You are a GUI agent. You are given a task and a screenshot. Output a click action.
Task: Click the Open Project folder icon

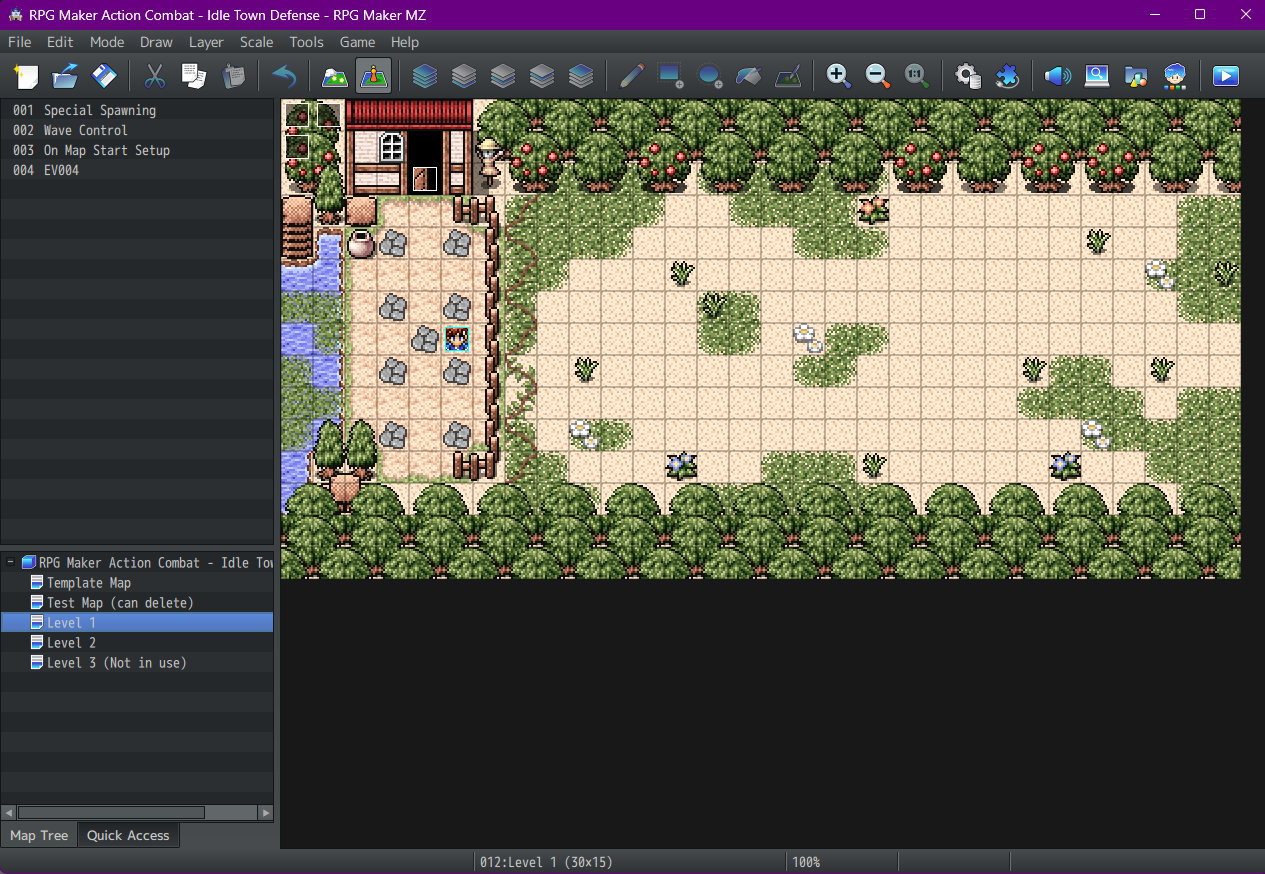(65, 76)
